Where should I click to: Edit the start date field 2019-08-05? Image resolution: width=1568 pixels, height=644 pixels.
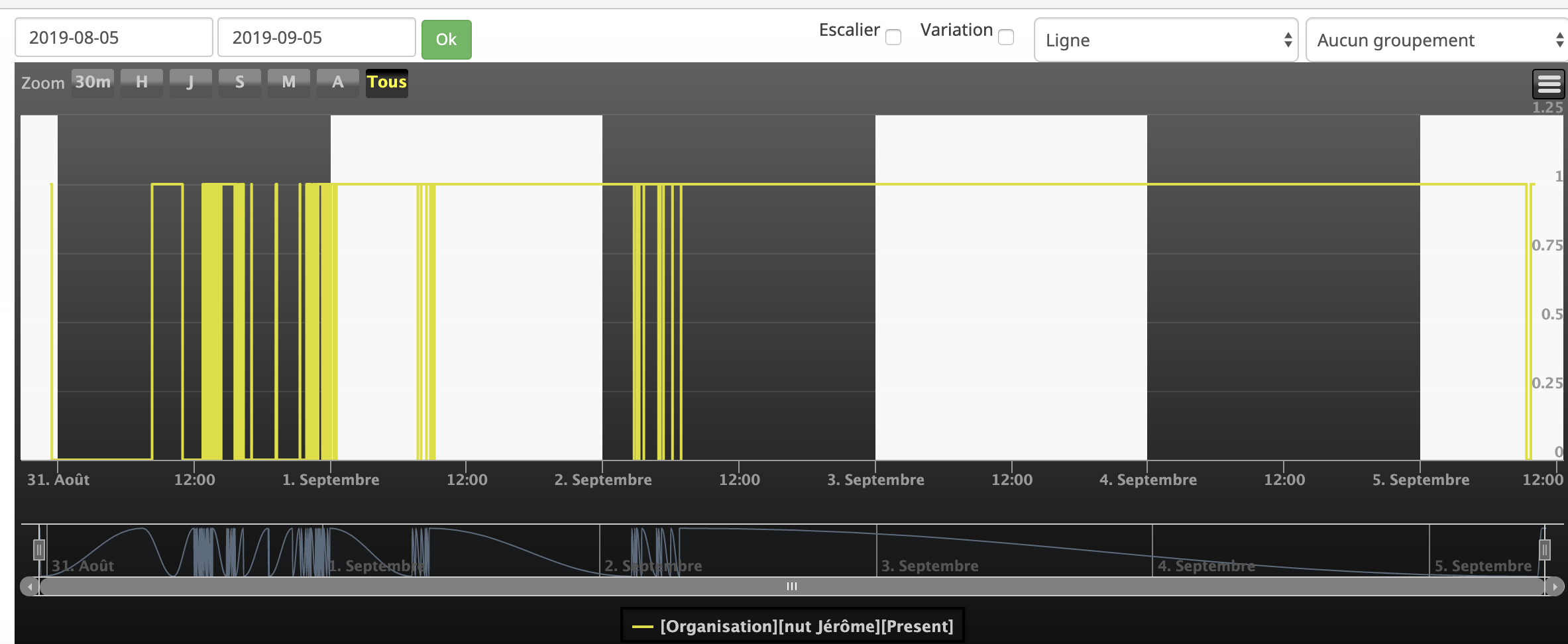click(x=114, y=37)
